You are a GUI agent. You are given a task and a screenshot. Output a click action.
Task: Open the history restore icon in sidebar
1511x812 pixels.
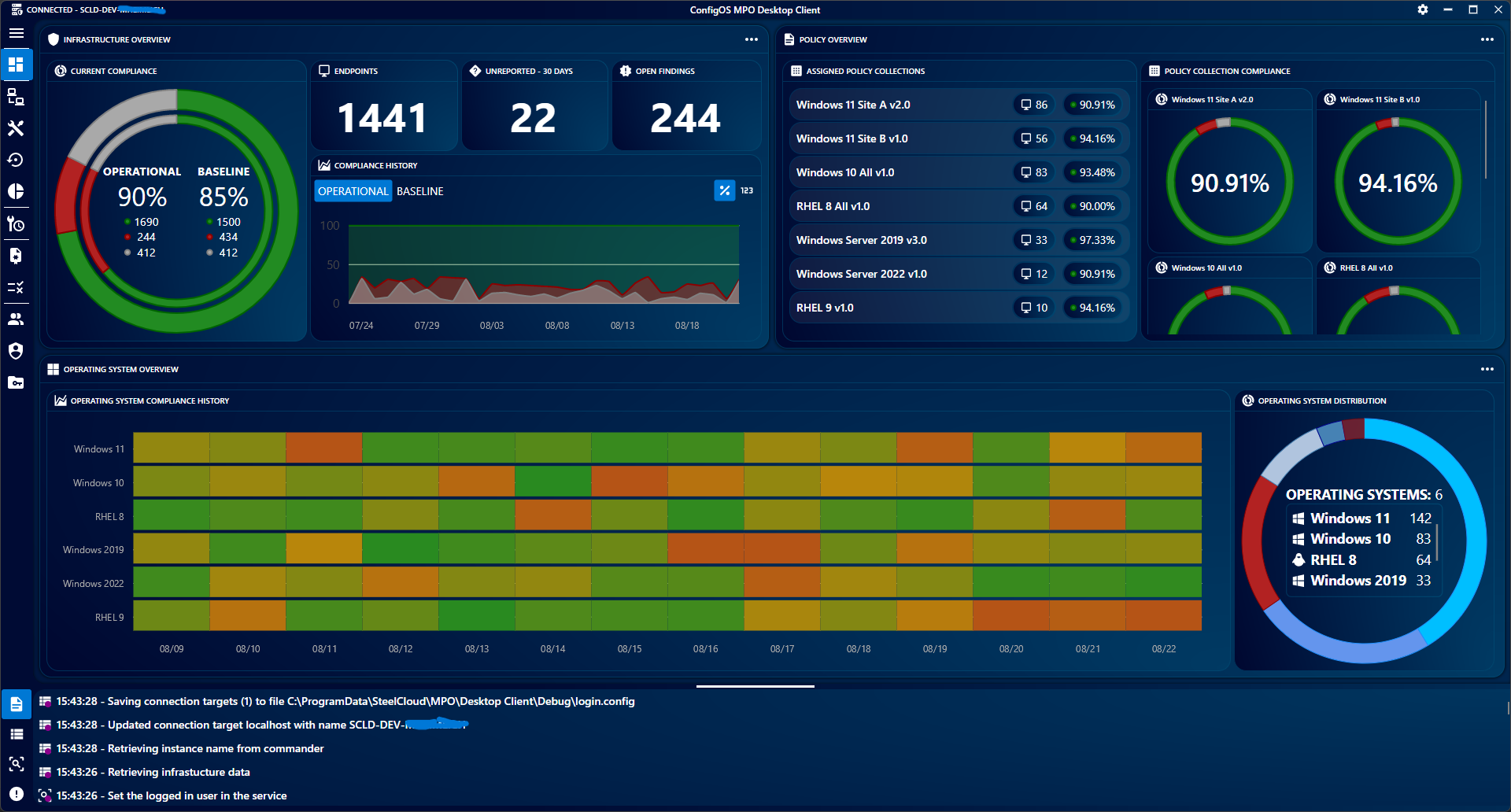16,160
